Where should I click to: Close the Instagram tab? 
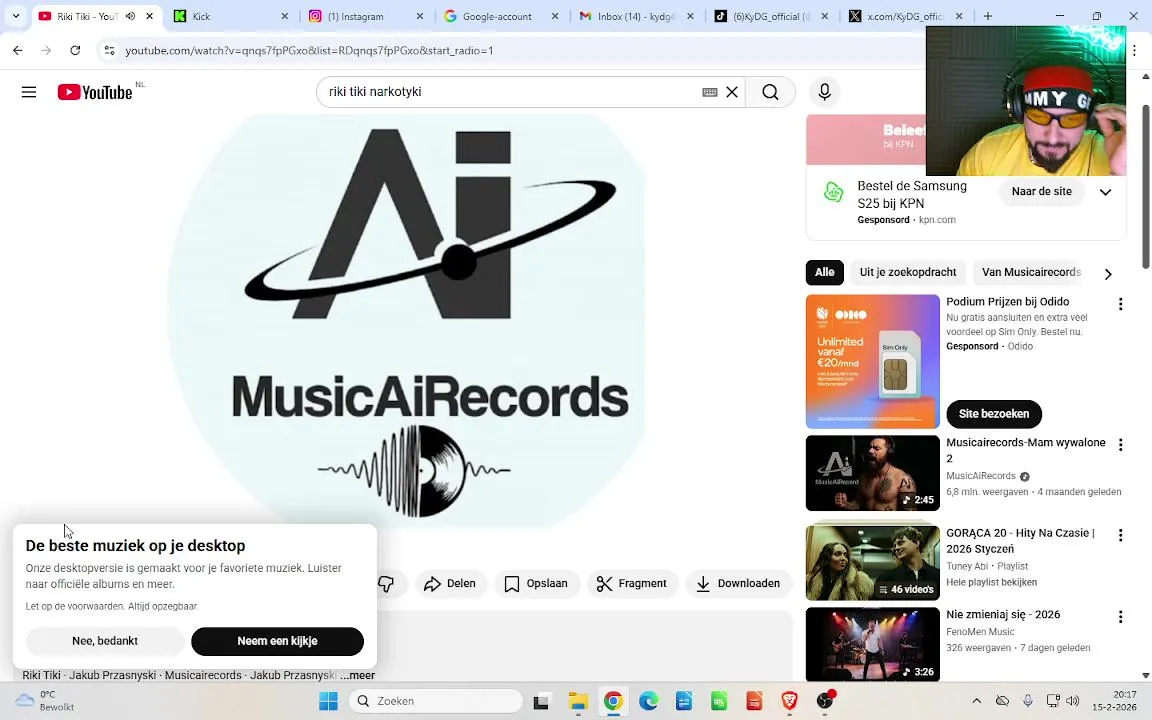420,16
